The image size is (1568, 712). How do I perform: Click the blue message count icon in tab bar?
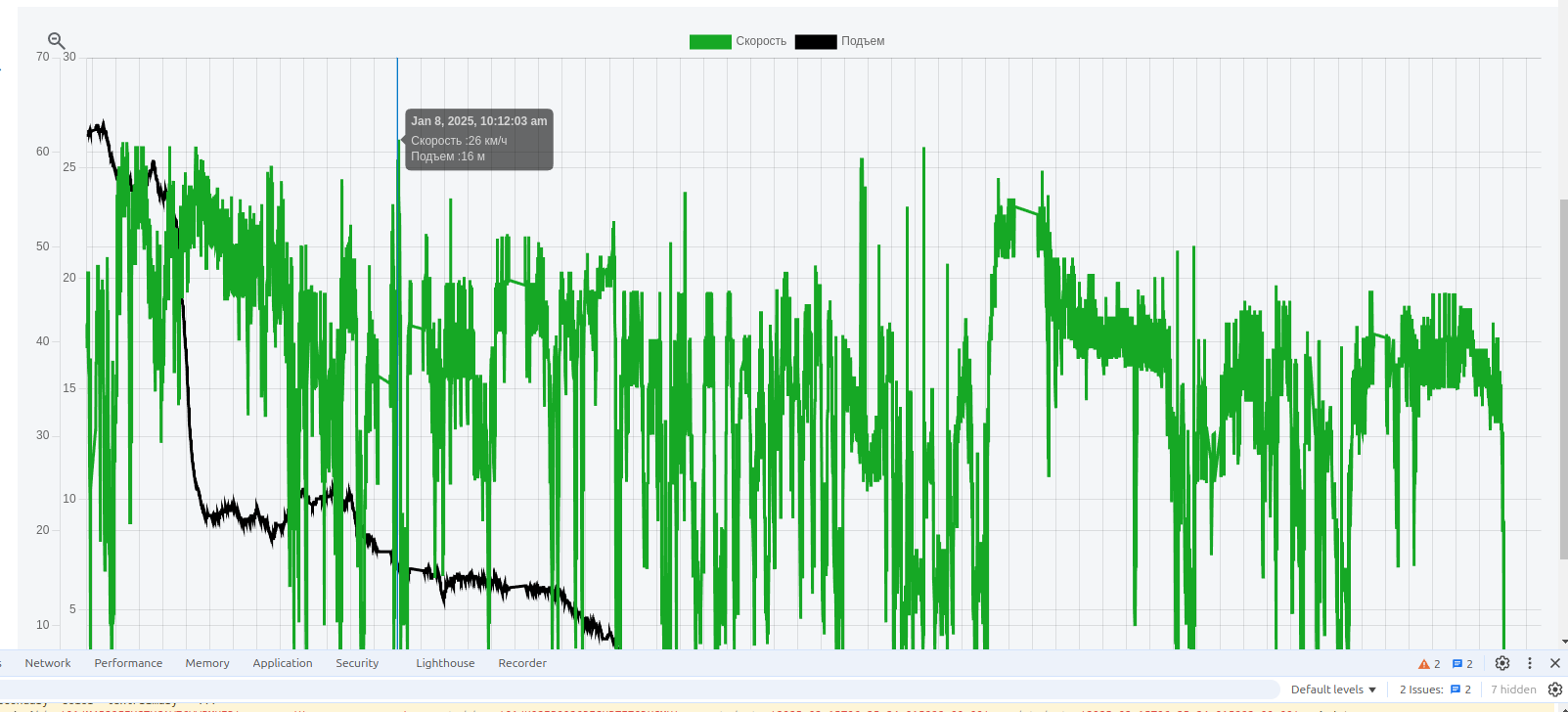click(x=1457, y=664)
